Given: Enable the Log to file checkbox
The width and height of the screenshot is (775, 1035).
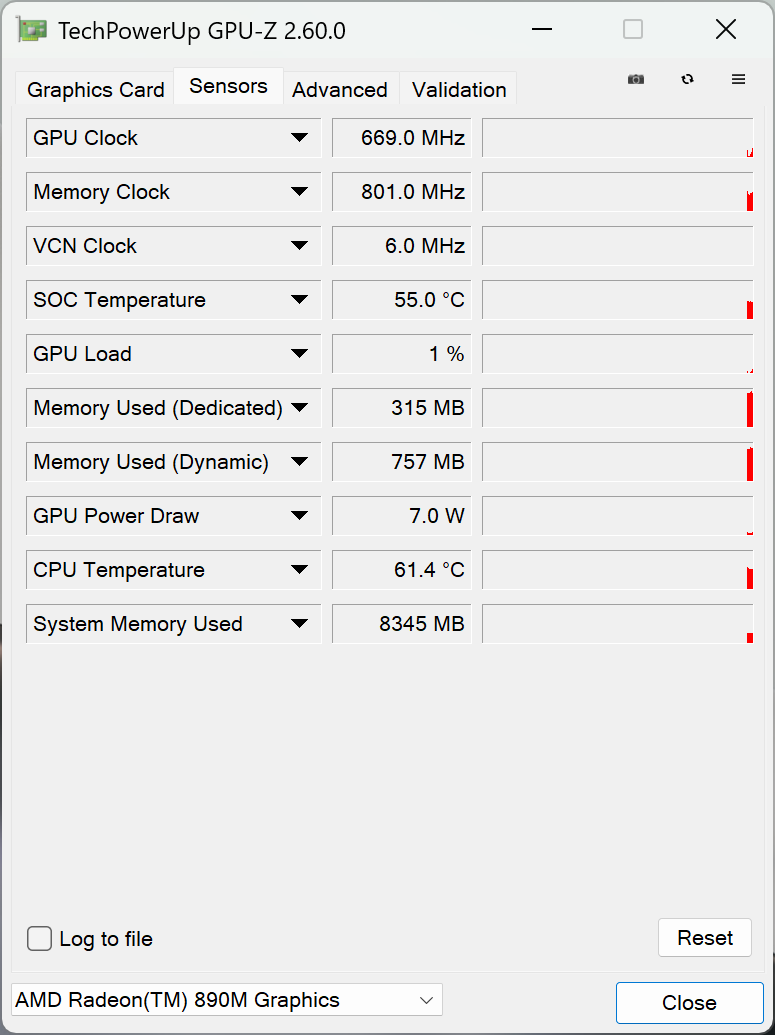Looking at the screenshot, I should (x=38, y=938).
